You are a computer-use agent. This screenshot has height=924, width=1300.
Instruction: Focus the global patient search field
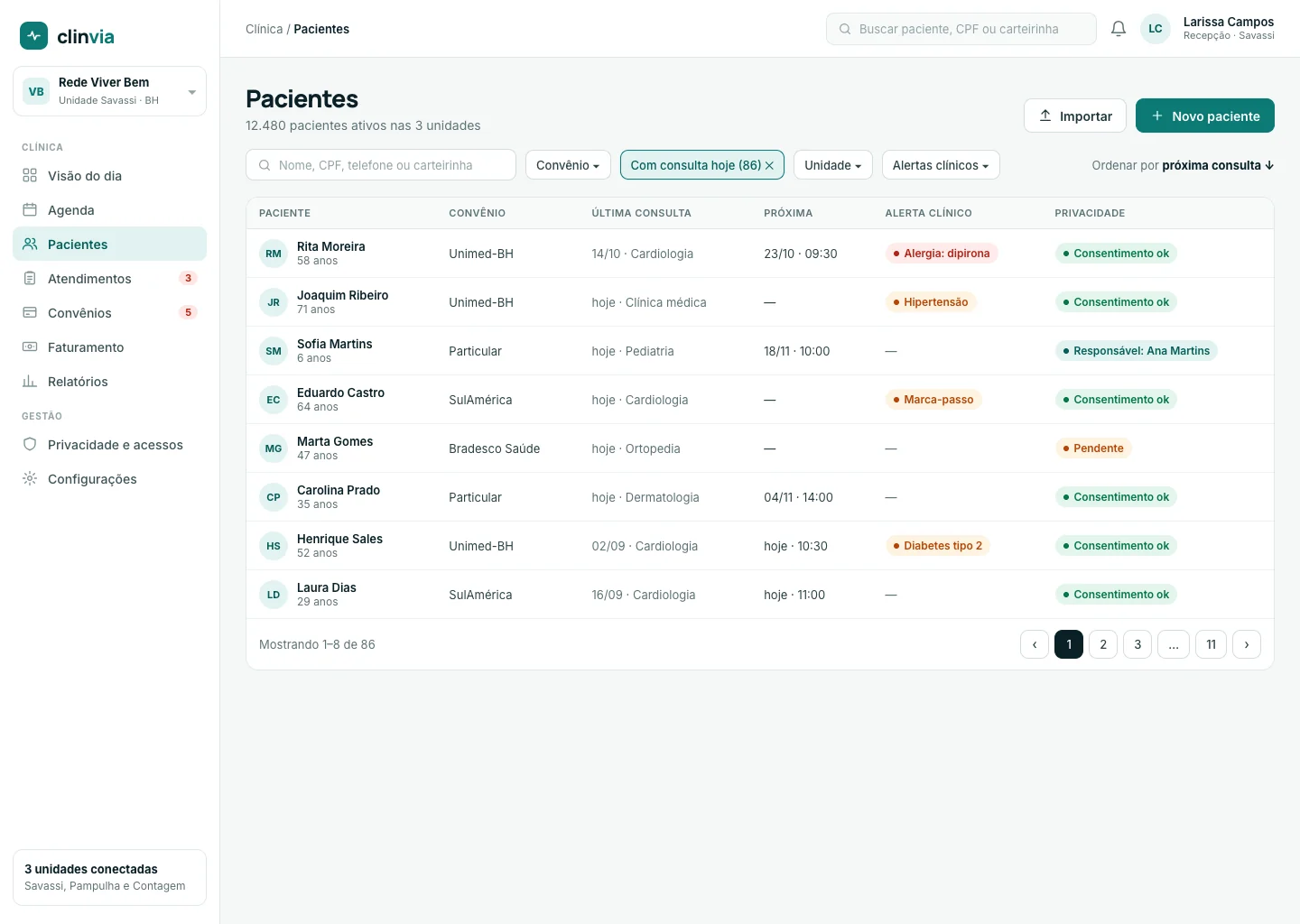tap(961, 29)
